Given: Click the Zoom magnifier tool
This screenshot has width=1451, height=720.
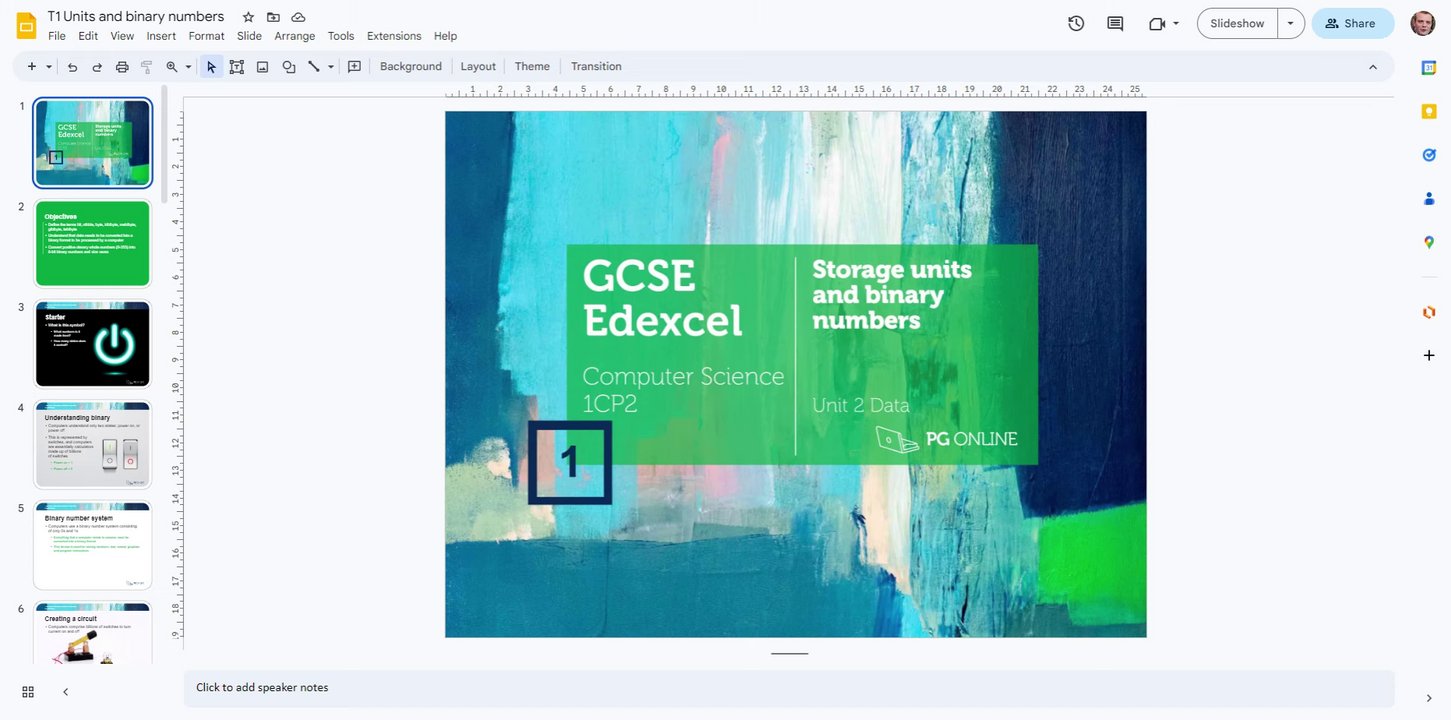Looking at the screenshot, I should 172,67.
